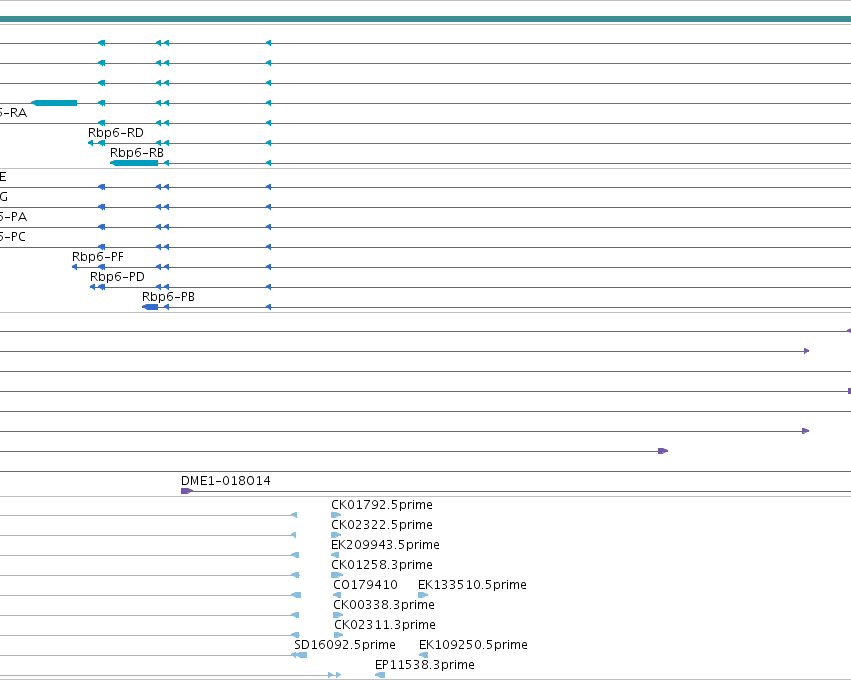
Task: Select the Rbp6-PD protein label
Action: tap(117, 277)
